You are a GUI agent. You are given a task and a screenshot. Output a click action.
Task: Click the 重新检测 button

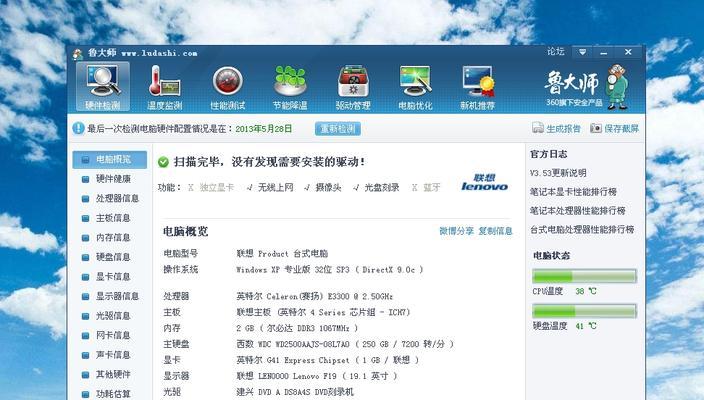pyautogui.click(x=338, y=129)
